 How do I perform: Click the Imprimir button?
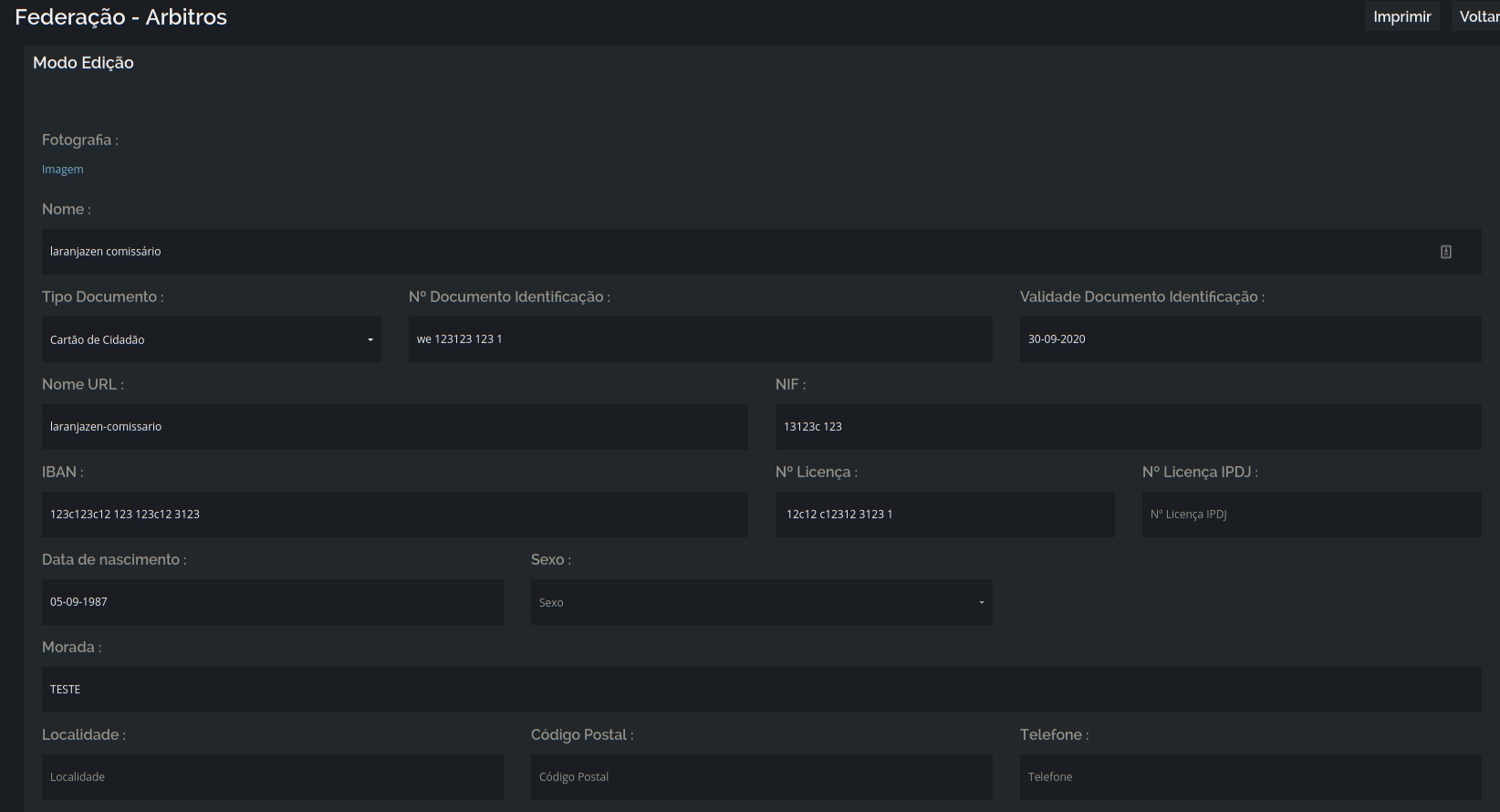(1402, 16)
